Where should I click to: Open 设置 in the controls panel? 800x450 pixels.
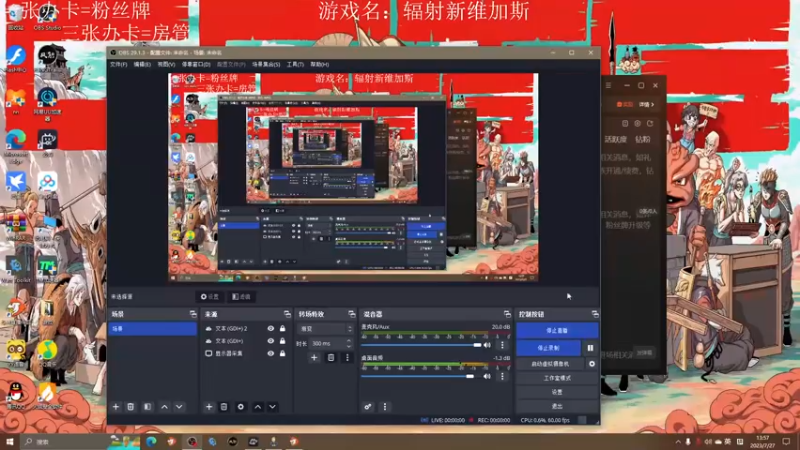coord(557,392)
